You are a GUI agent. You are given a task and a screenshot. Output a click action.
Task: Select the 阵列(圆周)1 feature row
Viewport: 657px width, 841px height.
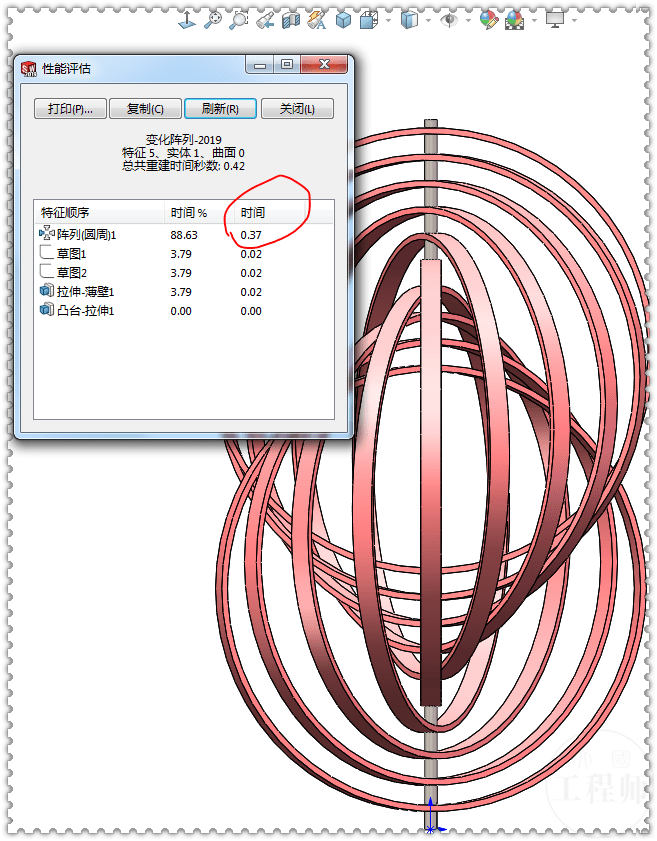click(184, 235)
